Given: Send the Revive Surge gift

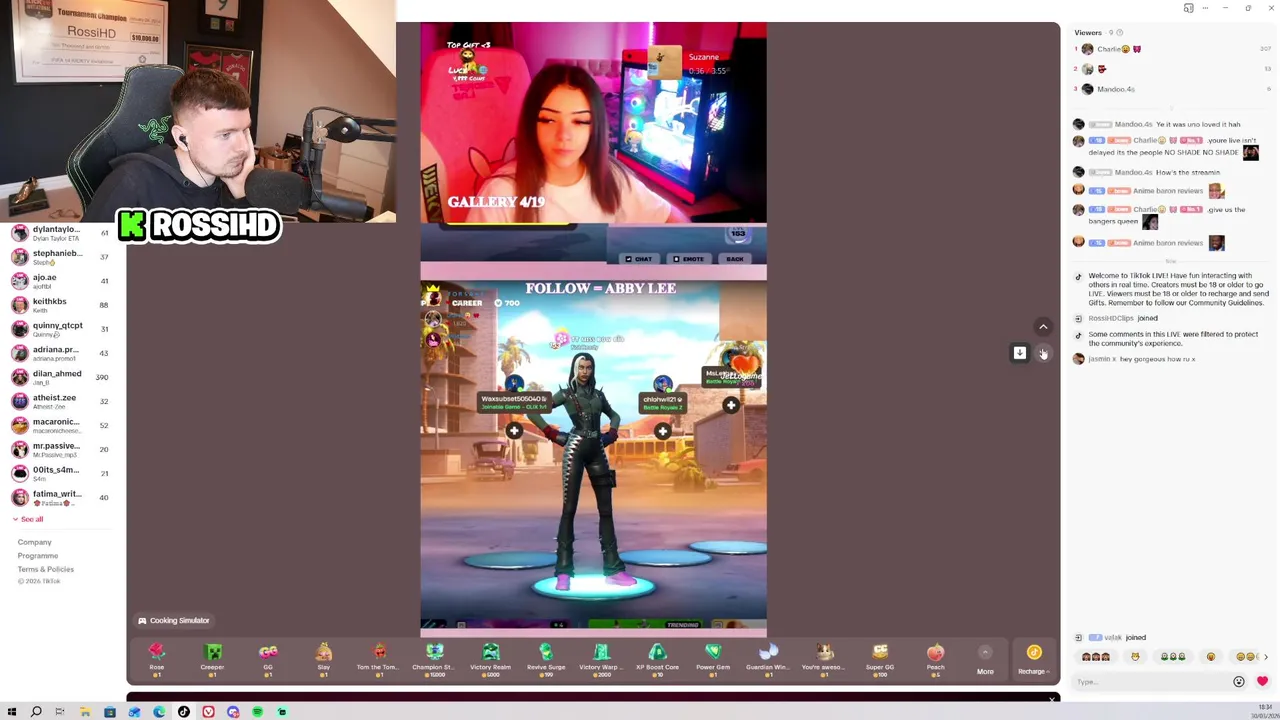Looking at the screenshot, I should click(x=546, y=660).
